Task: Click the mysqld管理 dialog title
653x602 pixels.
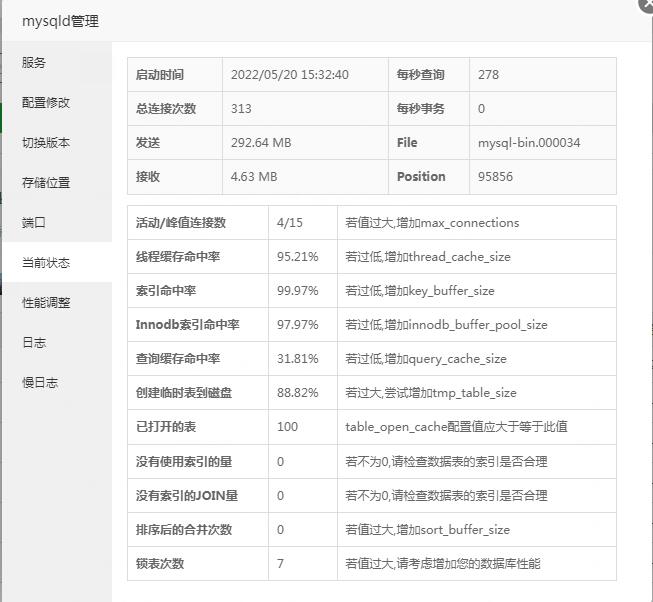Action: (60, 21)
